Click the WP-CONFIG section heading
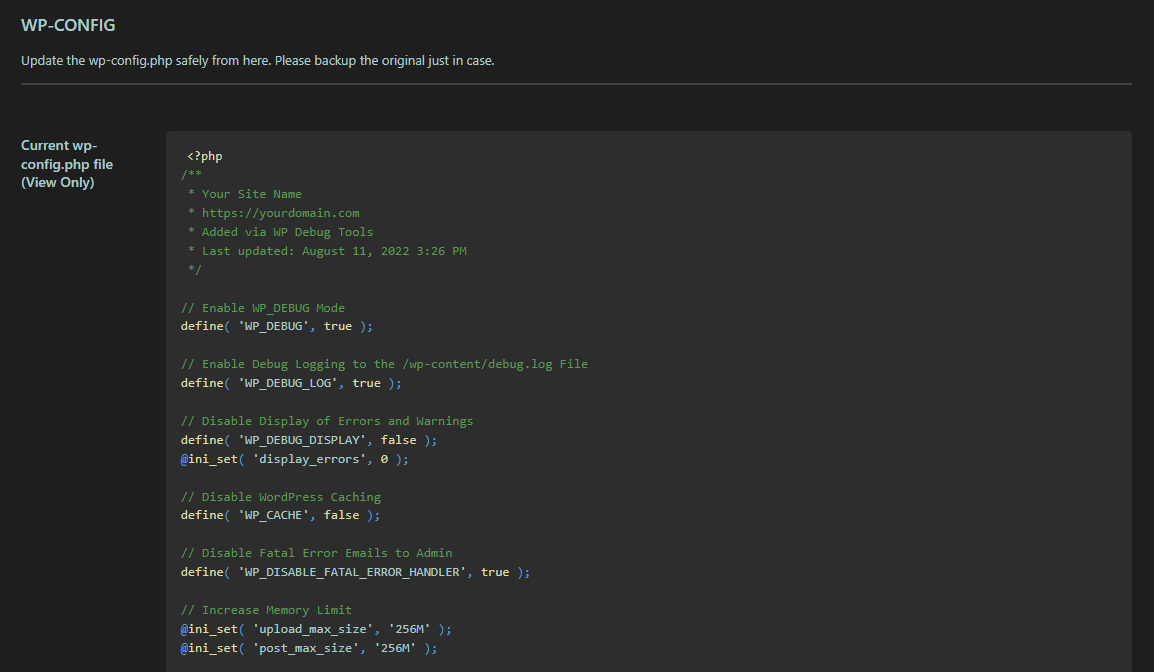 click(x=68, y=25)
